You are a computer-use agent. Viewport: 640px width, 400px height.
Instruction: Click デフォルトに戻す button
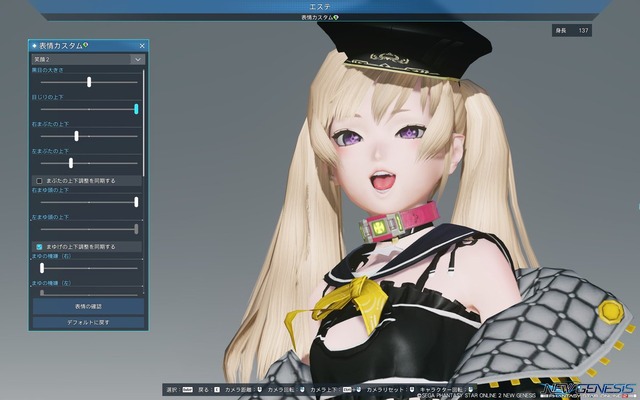88,322
